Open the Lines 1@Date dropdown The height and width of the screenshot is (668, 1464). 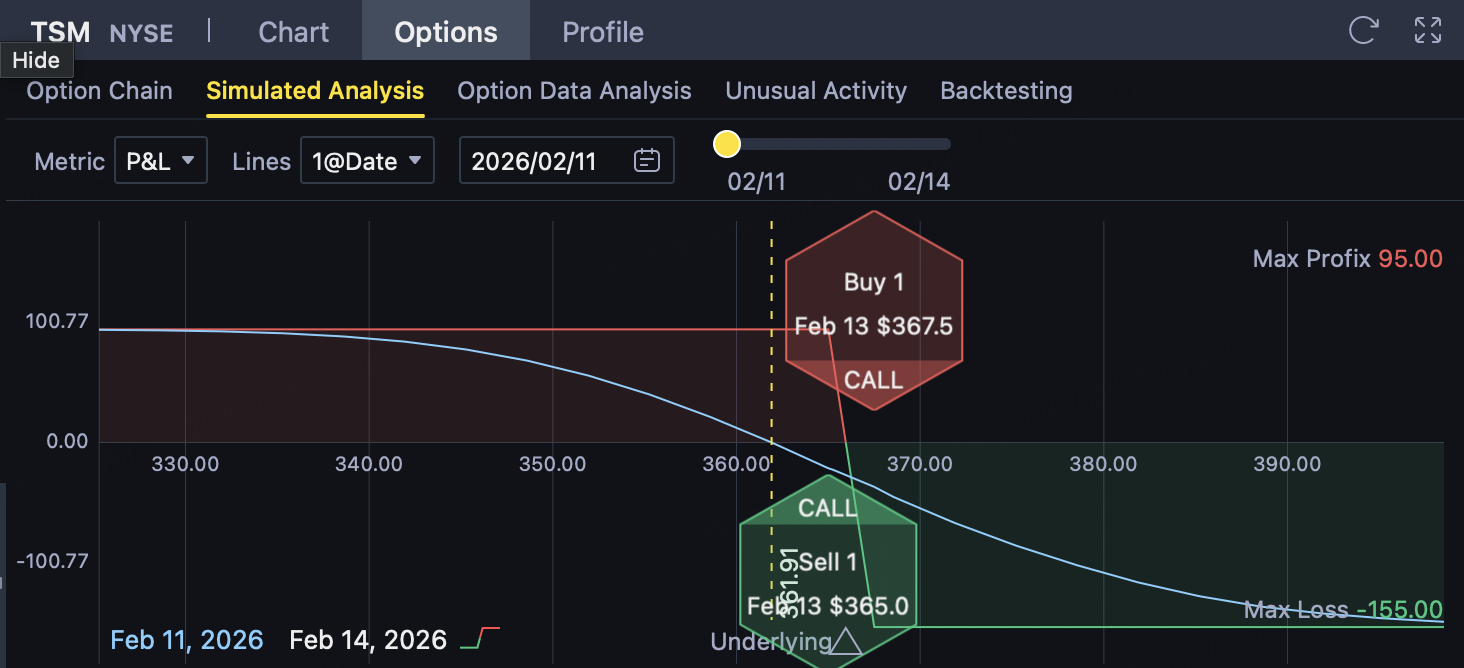[367, 161]
